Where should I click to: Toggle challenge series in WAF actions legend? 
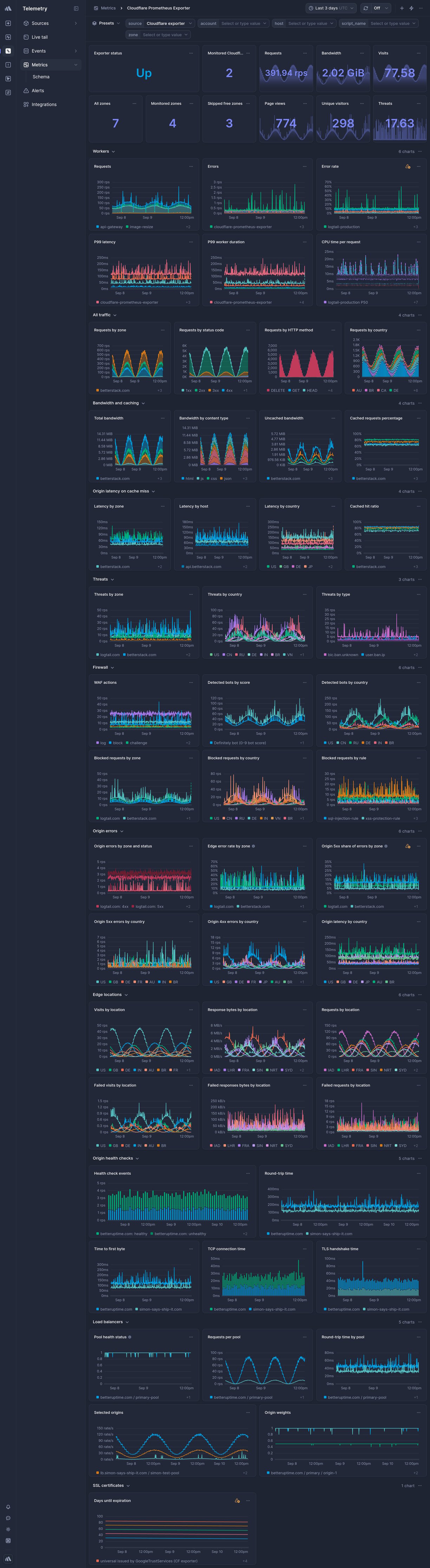click(136, 743)
